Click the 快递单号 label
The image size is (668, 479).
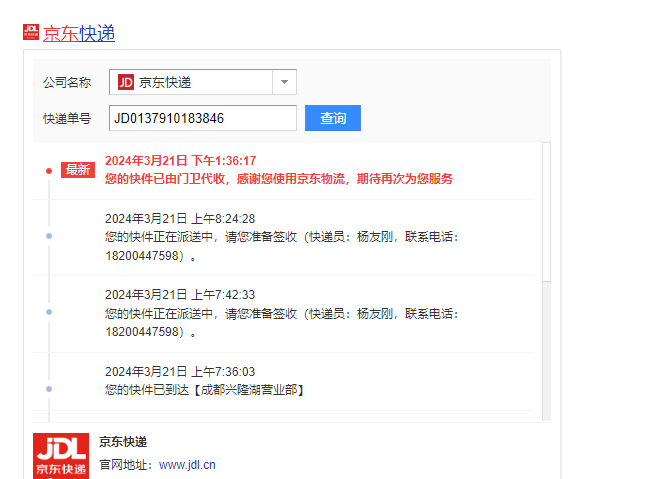click(x=67, y=118)
